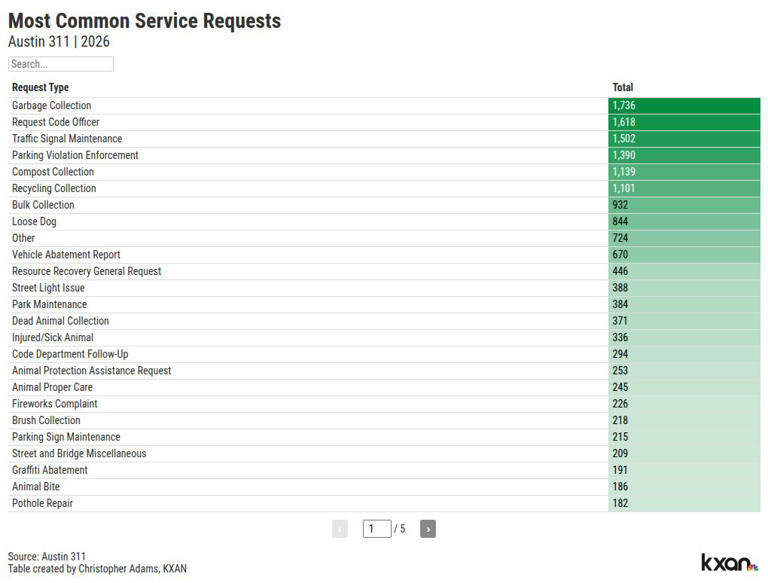This screenshot has height=583, width=768.
Task: Click the 245 total cell
Action: click(684, 388)
